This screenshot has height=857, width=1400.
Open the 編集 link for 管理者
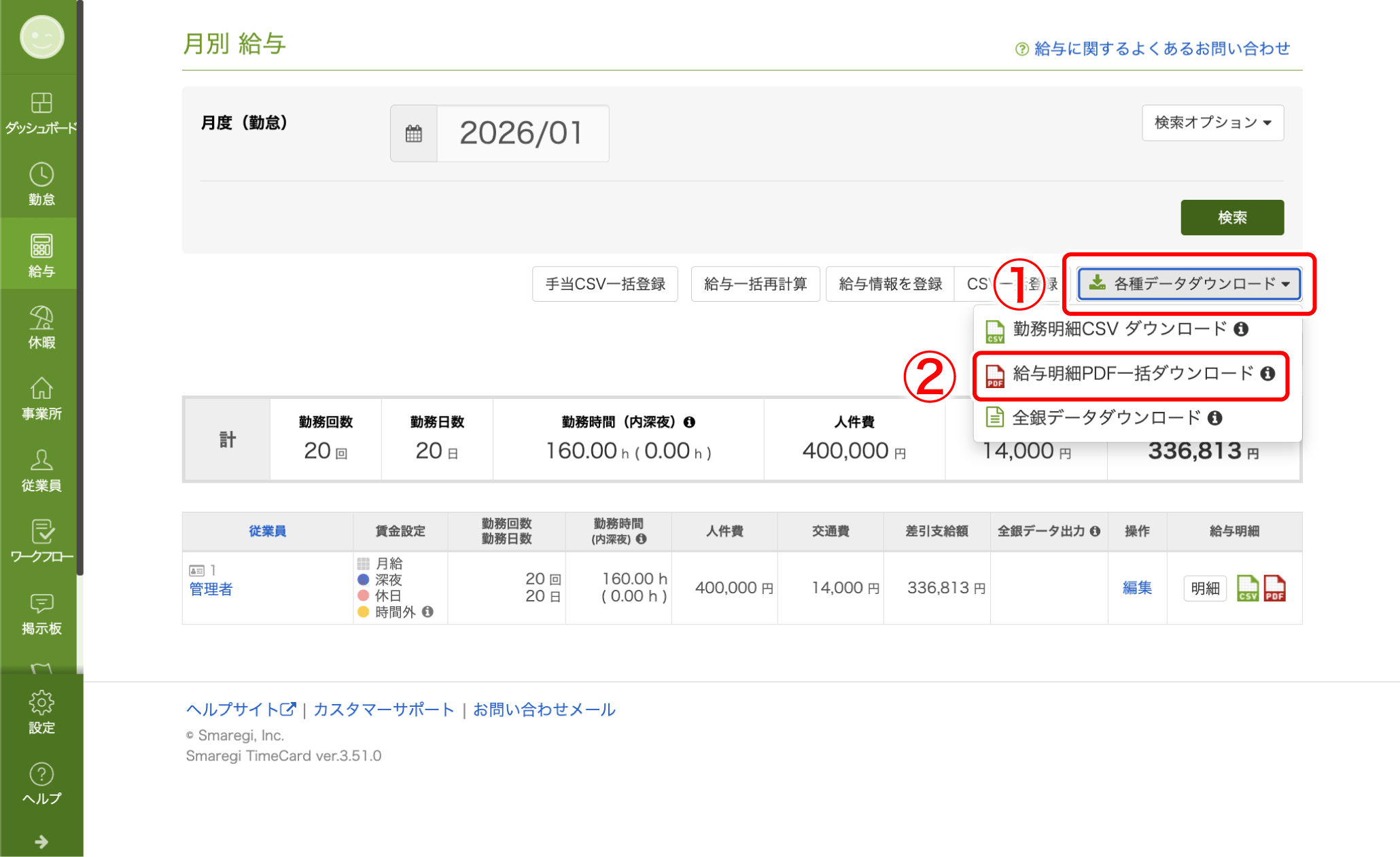(1137, 588)
